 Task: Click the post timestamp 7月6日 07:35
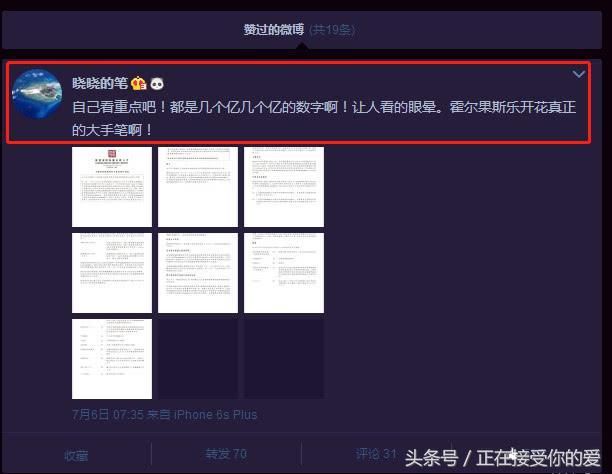coord(108,415)
